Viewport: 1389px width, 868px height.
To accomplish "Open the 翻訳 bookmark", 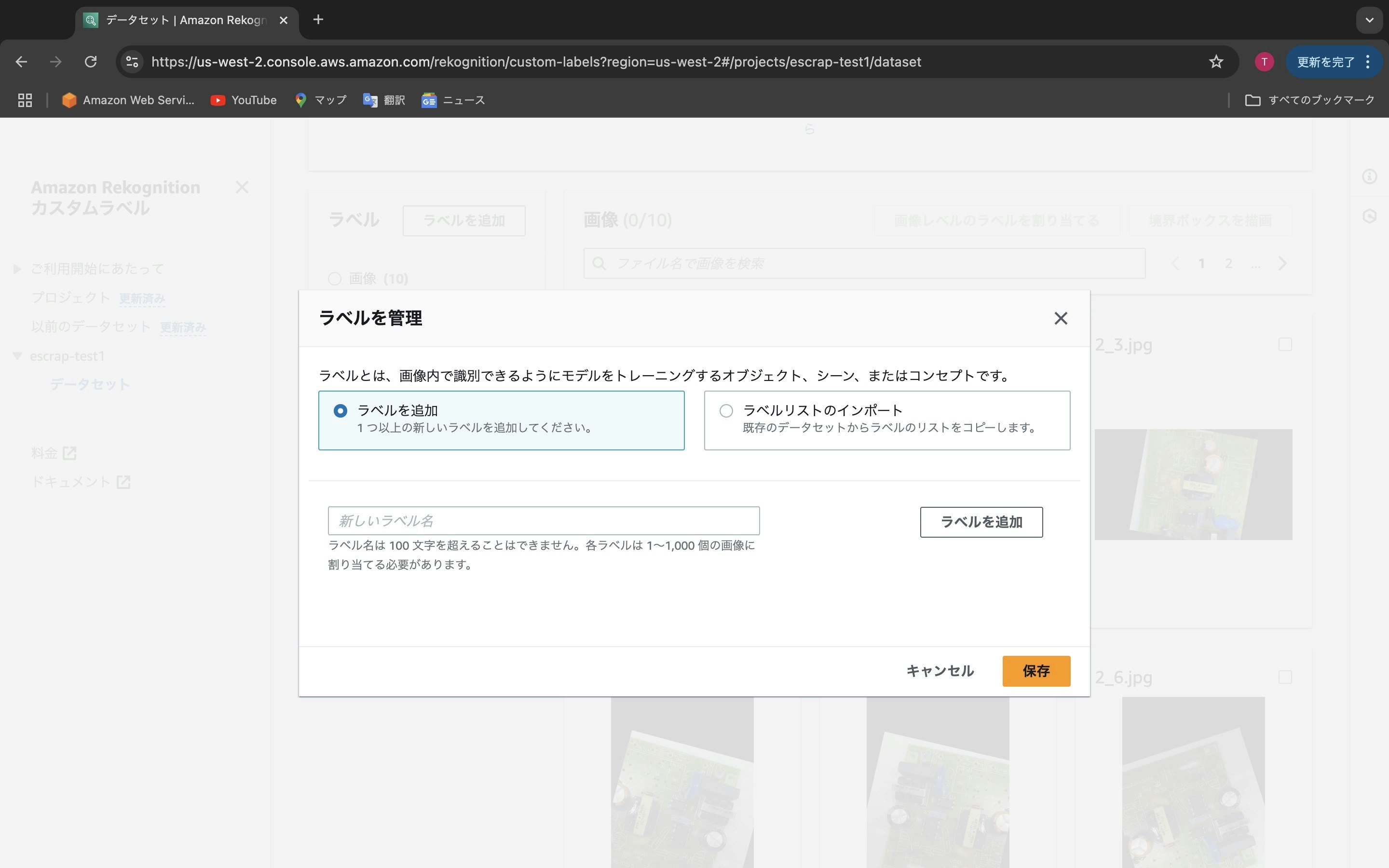I will (384, 99).
